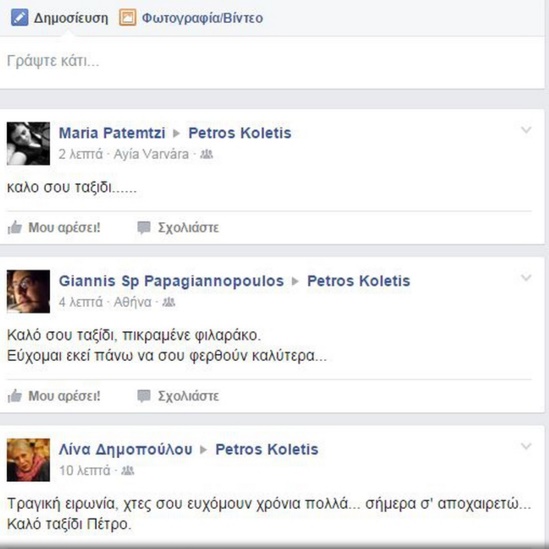Open the options chevron on Λίνα Δημοπούλου's post
549x549 pixels.
(526, 446)
